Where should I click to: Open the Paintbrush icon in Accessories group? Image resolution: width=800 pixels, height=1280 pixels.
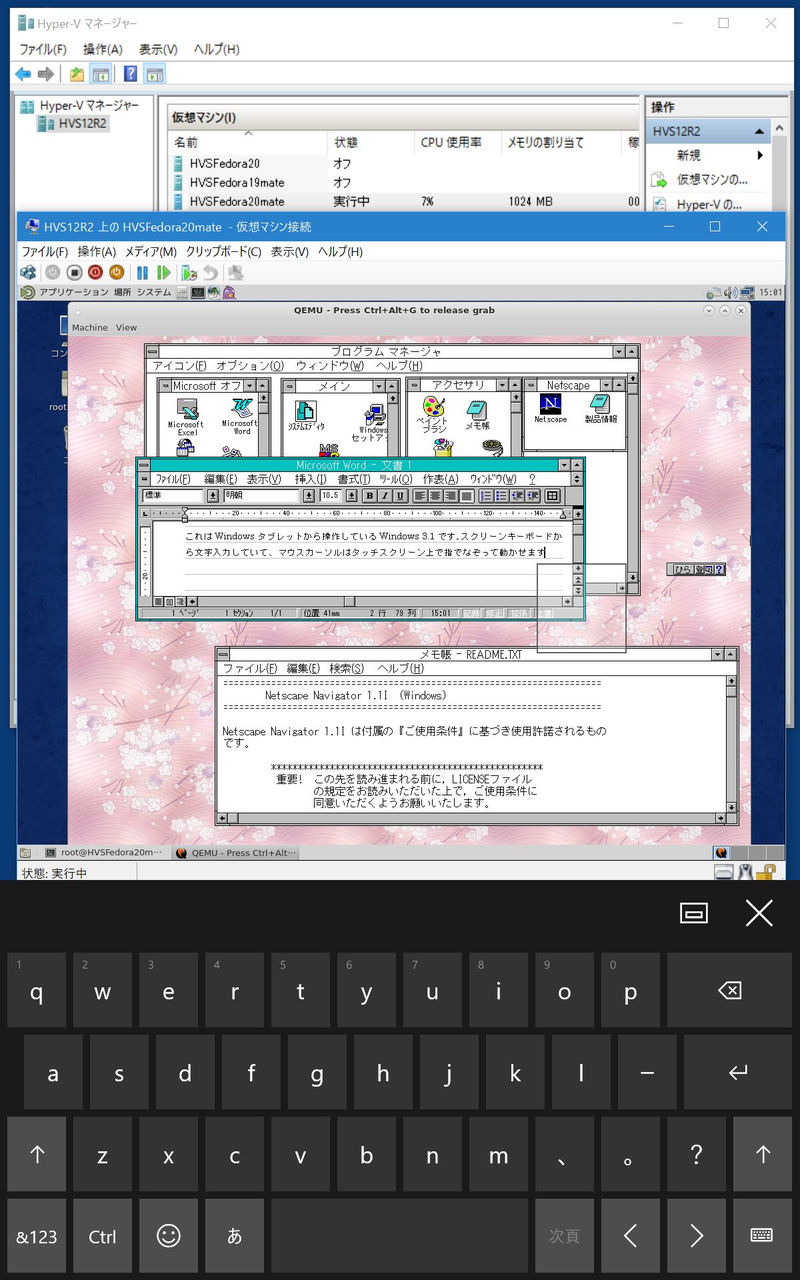pyautogui.click(x=433, y=414)
